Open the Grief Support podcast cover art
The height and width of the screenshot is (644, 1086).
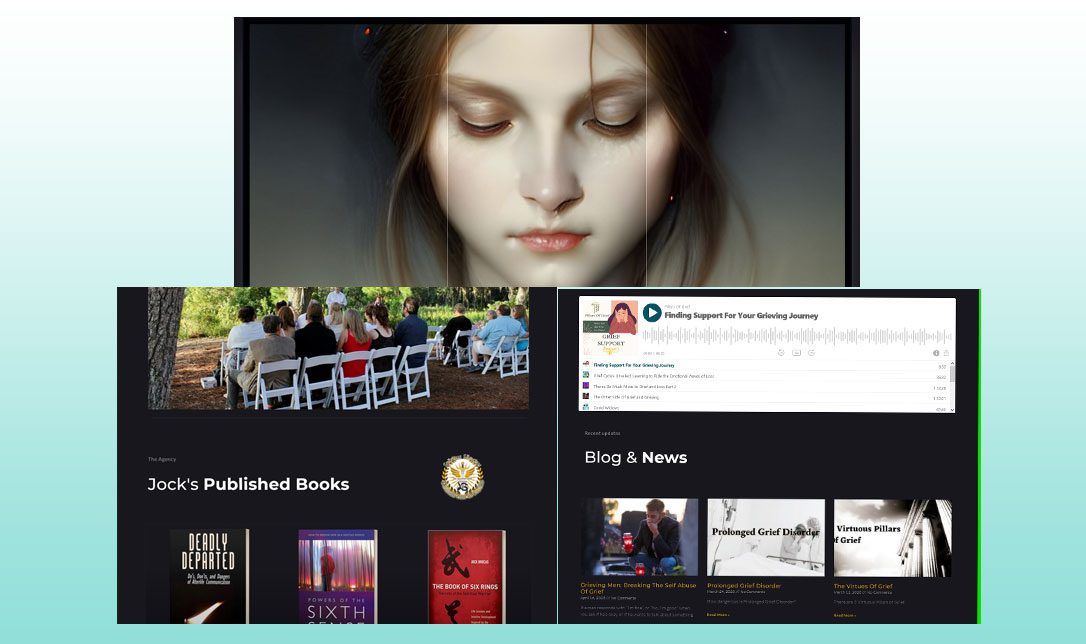[610, 328]
